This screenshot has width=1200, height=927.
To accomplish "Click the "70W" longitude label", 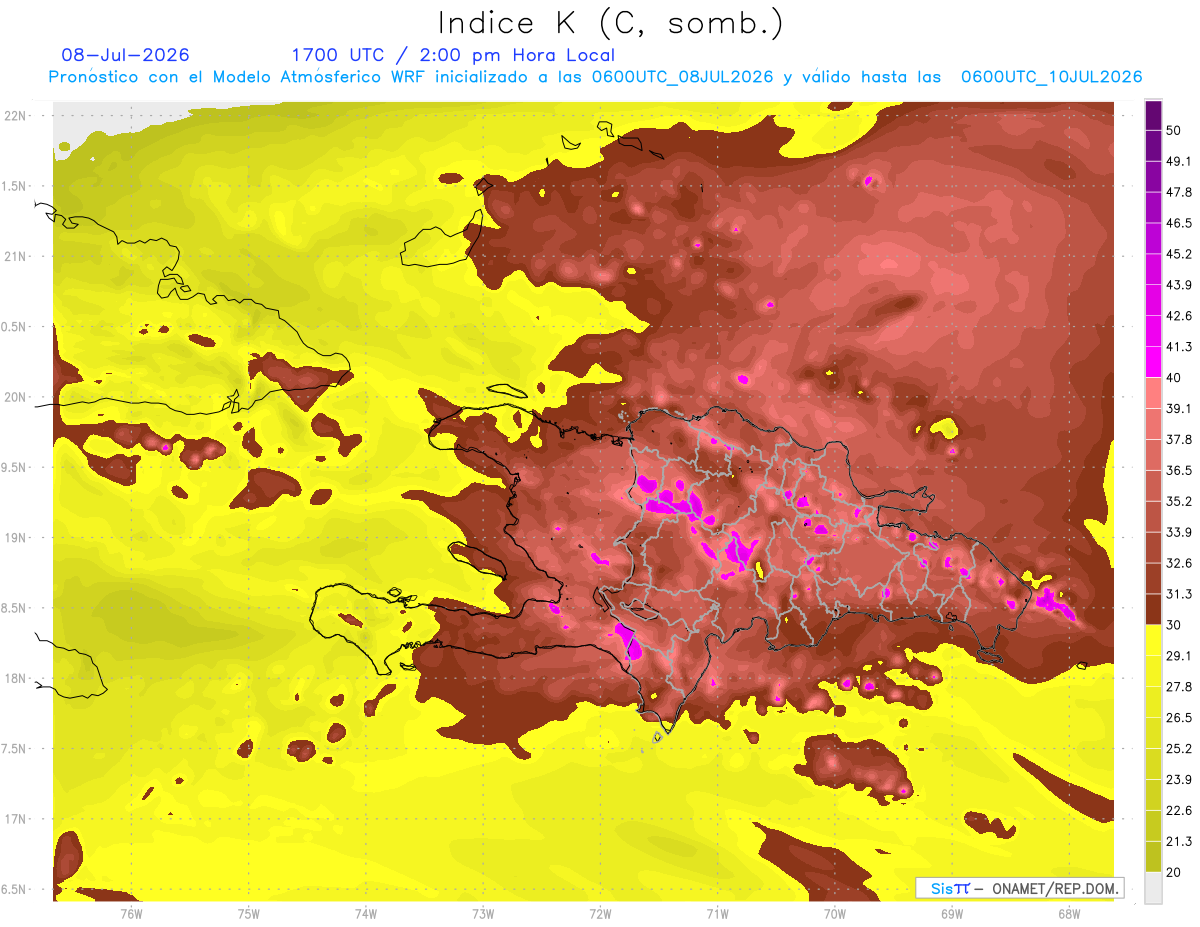I will [835, 913].
